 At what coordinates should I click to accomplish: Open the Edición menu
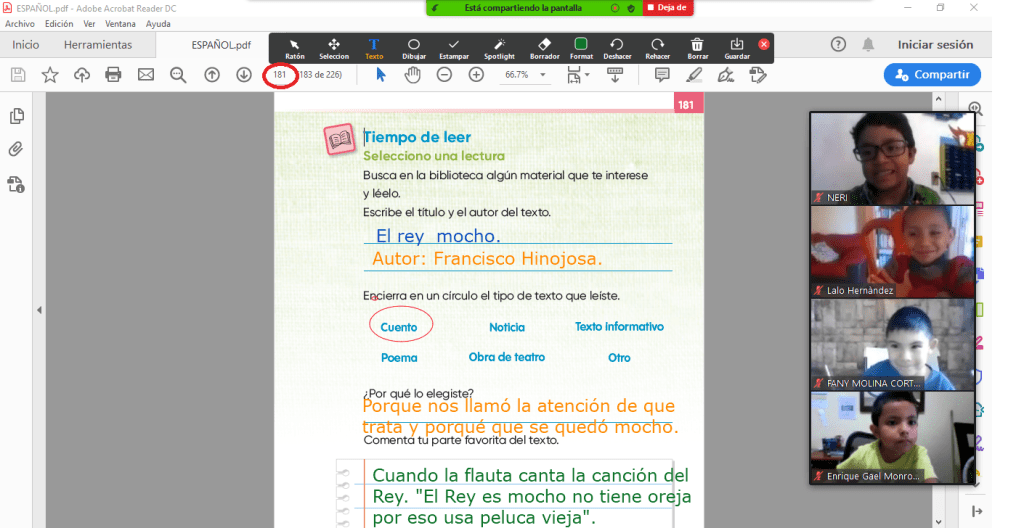point(59,23)
